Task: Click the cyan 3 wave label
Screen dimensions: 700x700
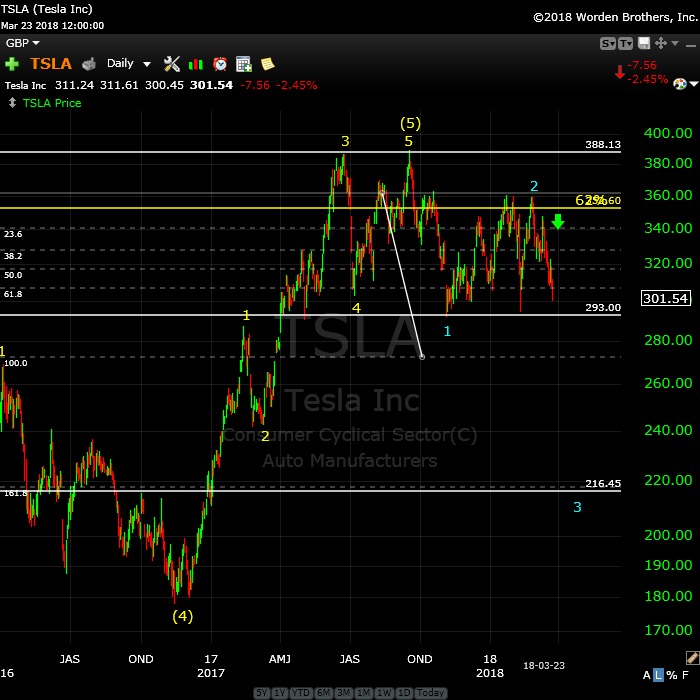Action: (x=577, y=507)
